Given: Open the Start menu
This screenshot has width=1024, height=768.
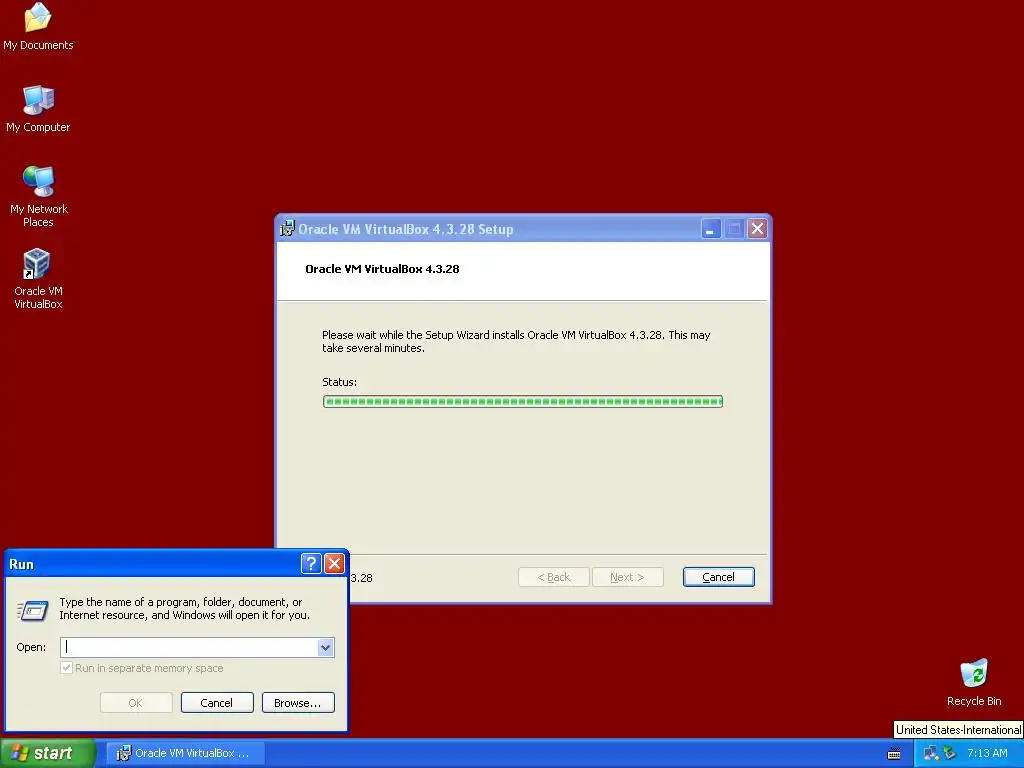Looking at the screenshot, I should click(x=48, y=753).
